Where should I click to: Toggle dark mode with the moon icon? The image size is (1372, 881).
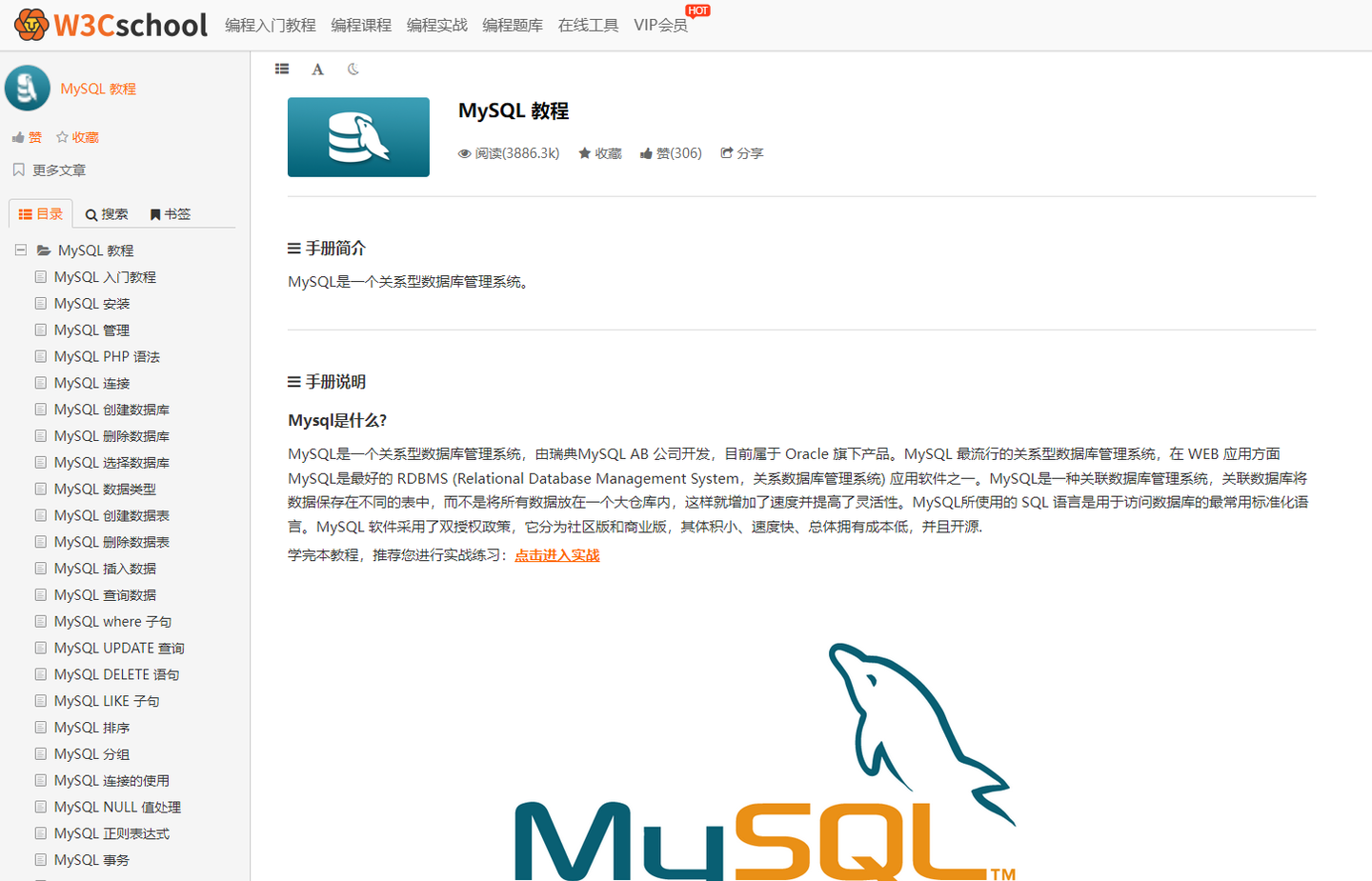353,69
